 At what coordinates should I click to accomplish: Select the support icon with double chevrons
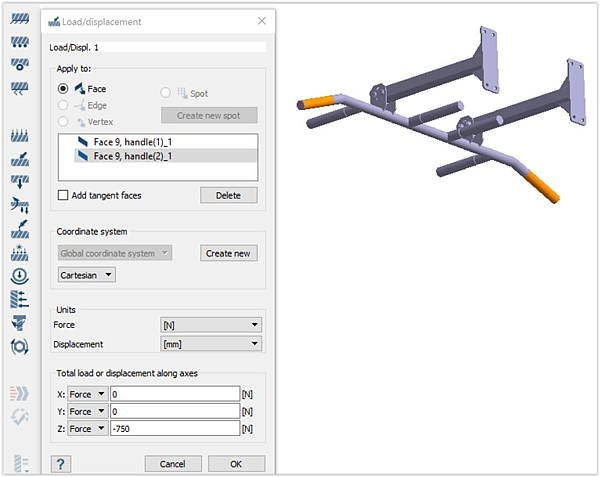click(x=20, y=88)
